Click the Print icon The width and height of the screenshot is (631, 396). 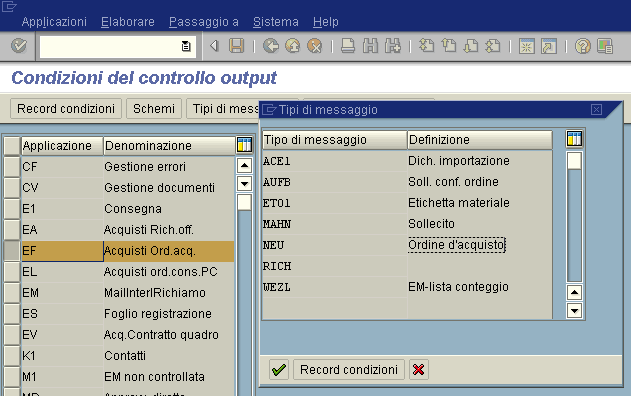348,46
